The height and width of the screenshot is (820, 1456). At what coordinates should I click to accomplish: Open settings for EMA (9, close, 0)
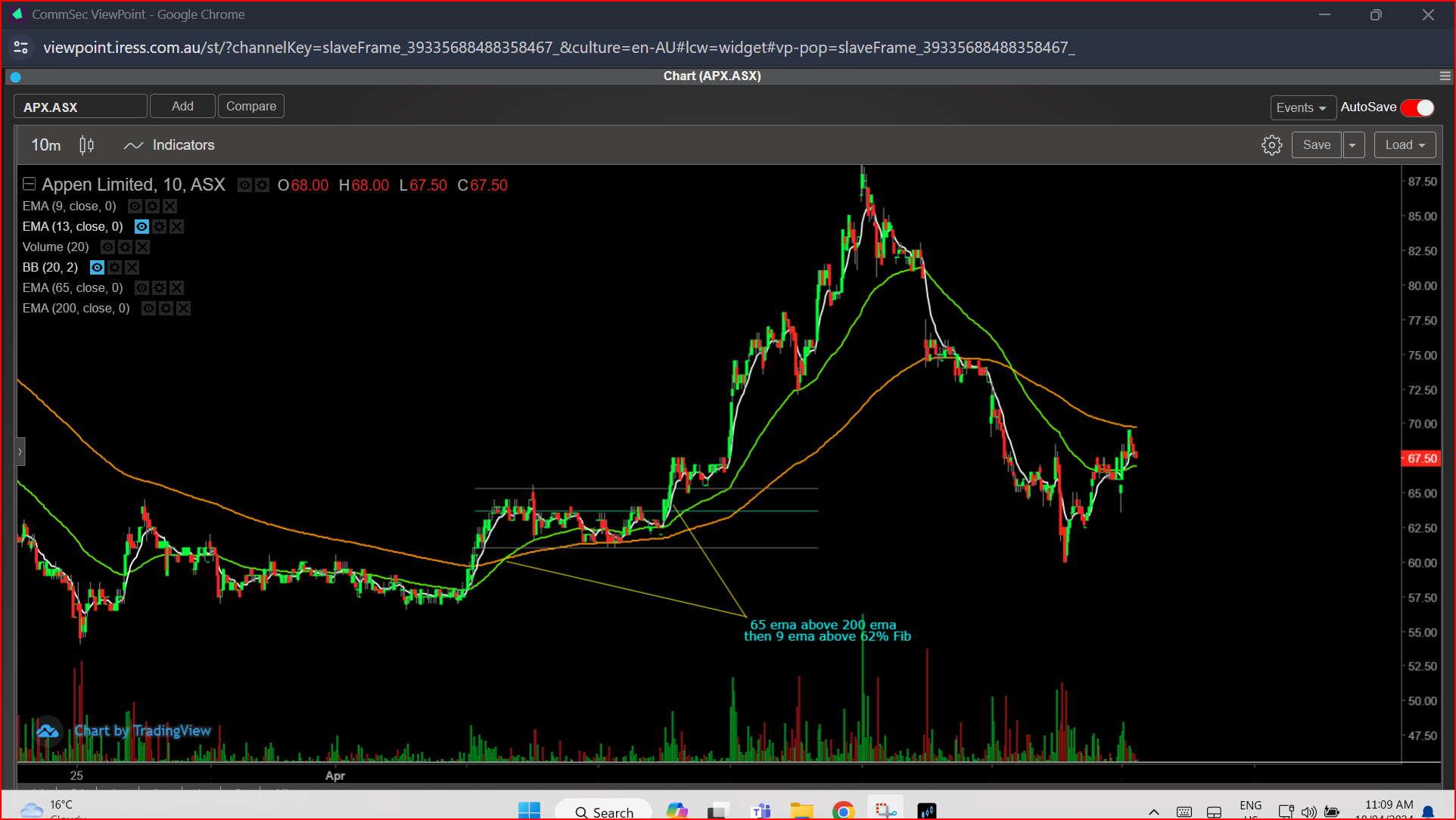coord(152,206)
